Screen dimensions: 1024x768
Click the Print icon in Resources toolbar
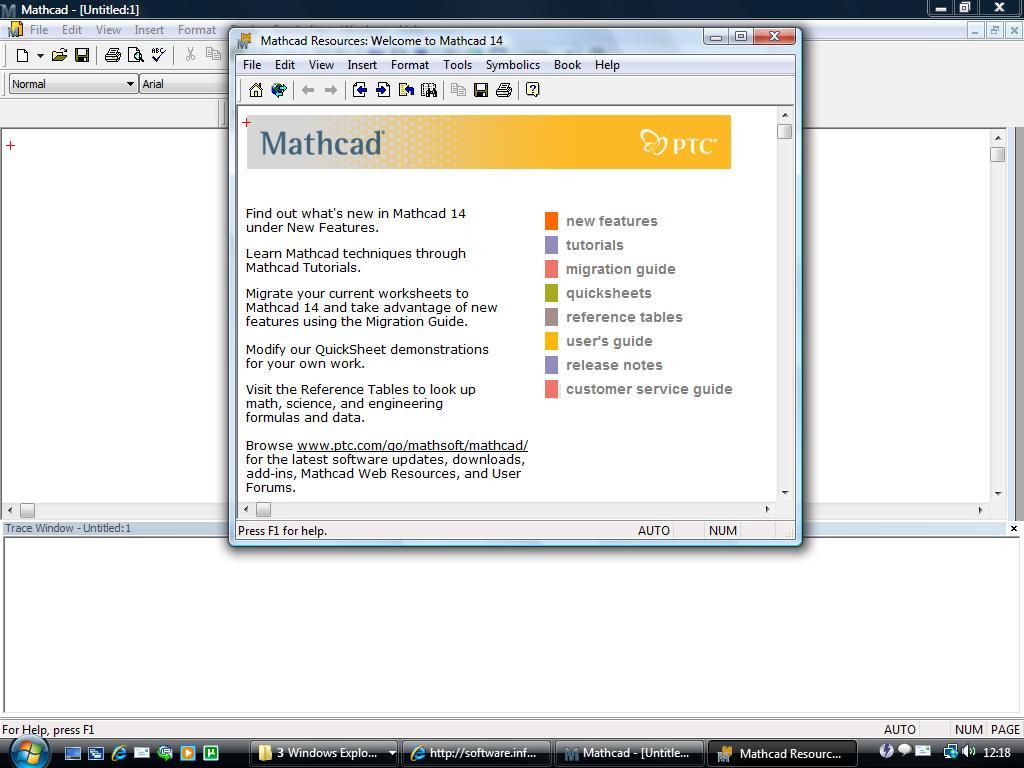point(504,90)
